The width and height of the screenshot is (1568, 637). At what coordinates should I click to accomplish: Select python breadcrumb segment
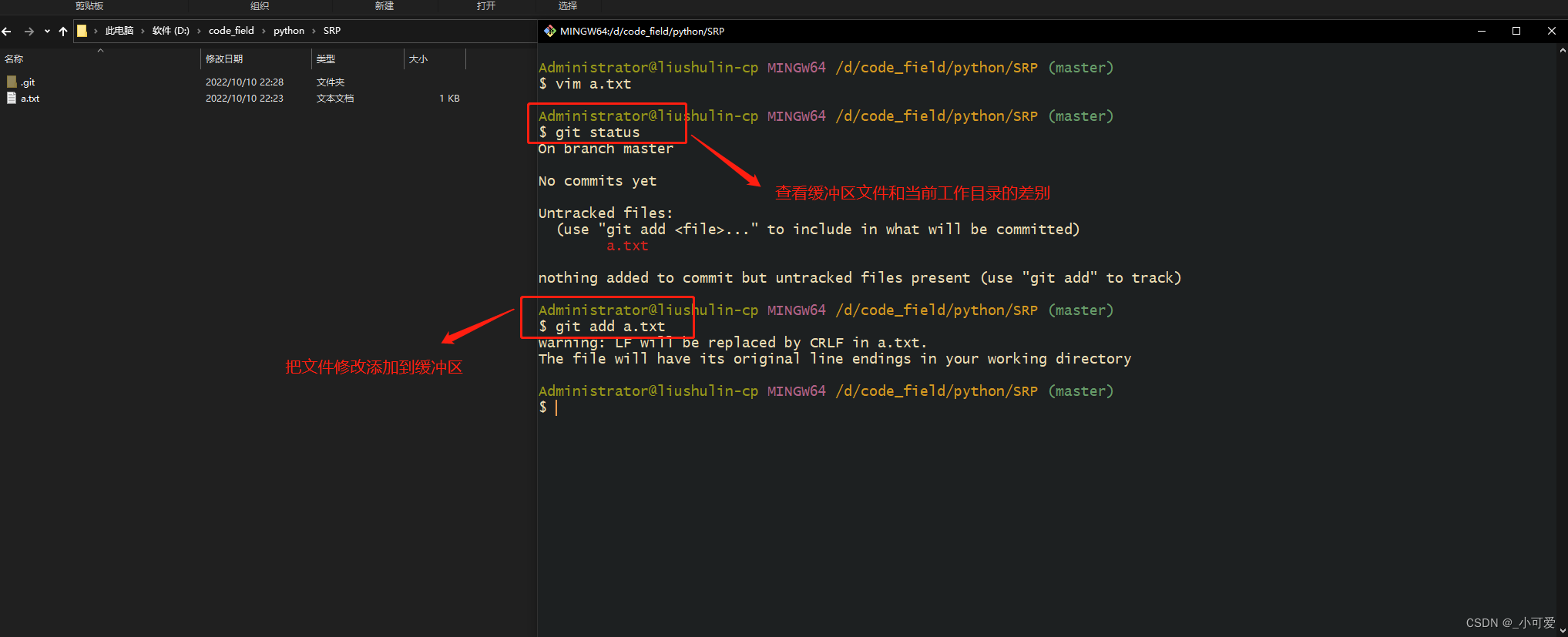289,31
